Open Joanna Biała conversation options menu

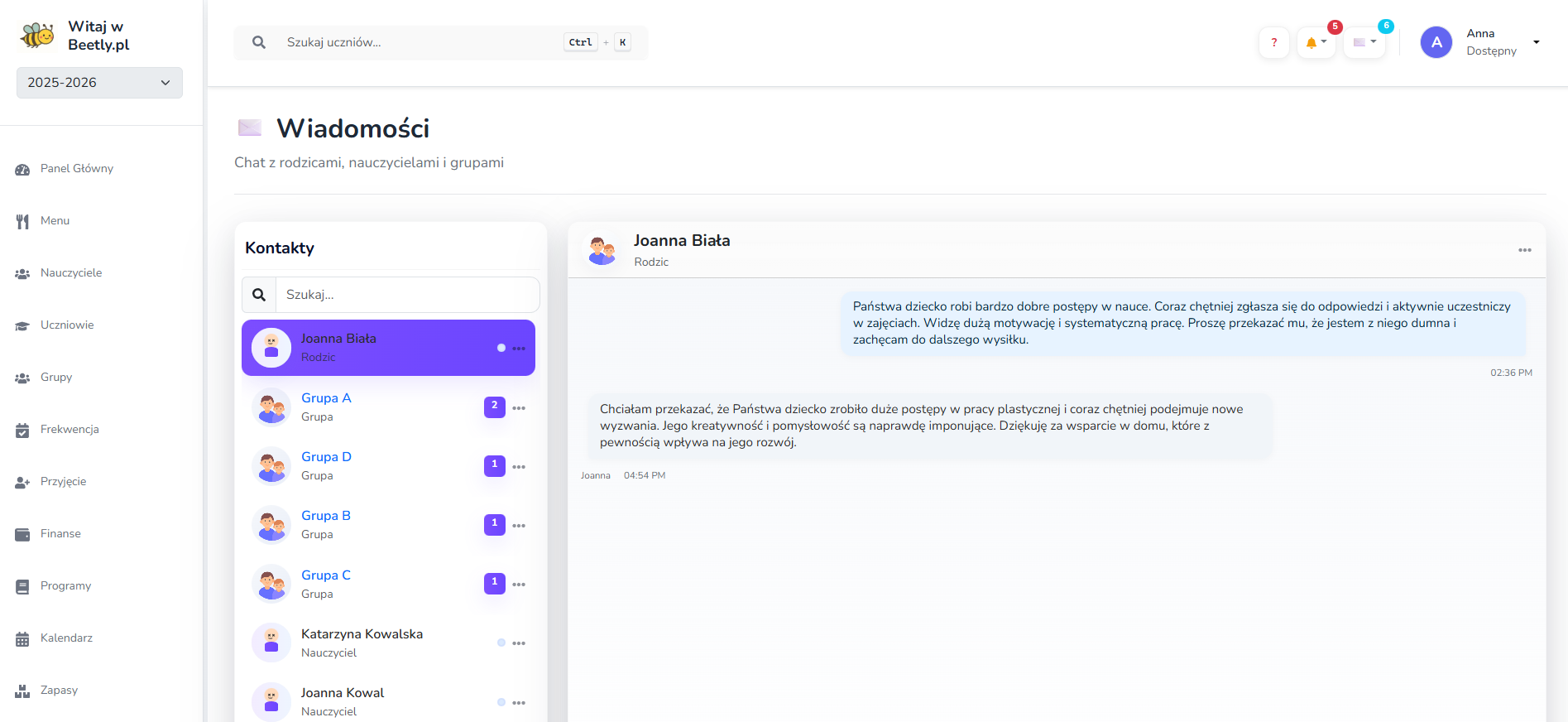point(1524,250)
